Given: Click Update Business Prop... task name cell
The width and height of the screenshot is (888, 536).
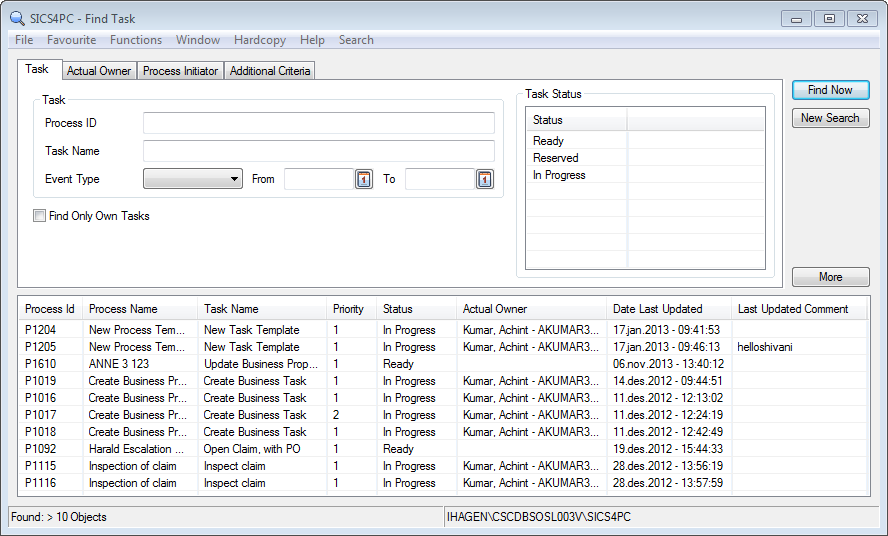Looking at the screenshot, I should pos(261,364).
